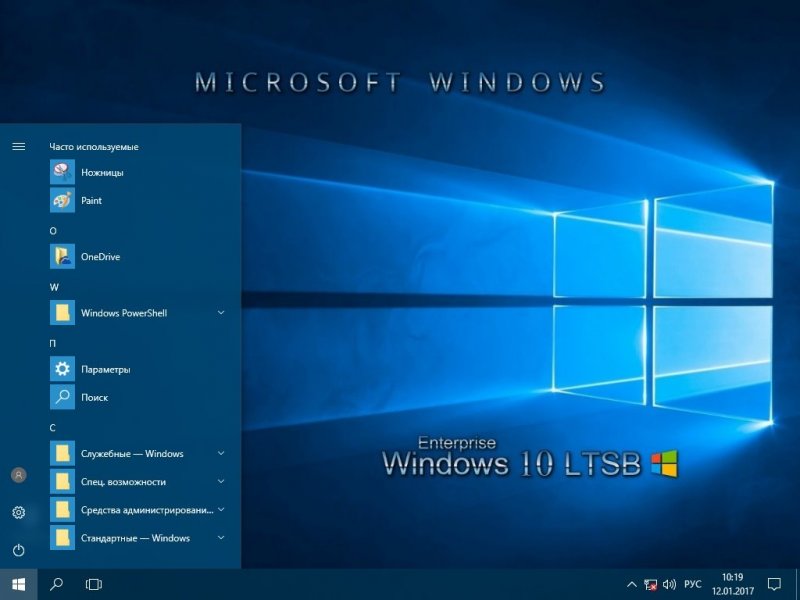Click the network status tray icon
800x600 pixels.
(x=650, y=585)
